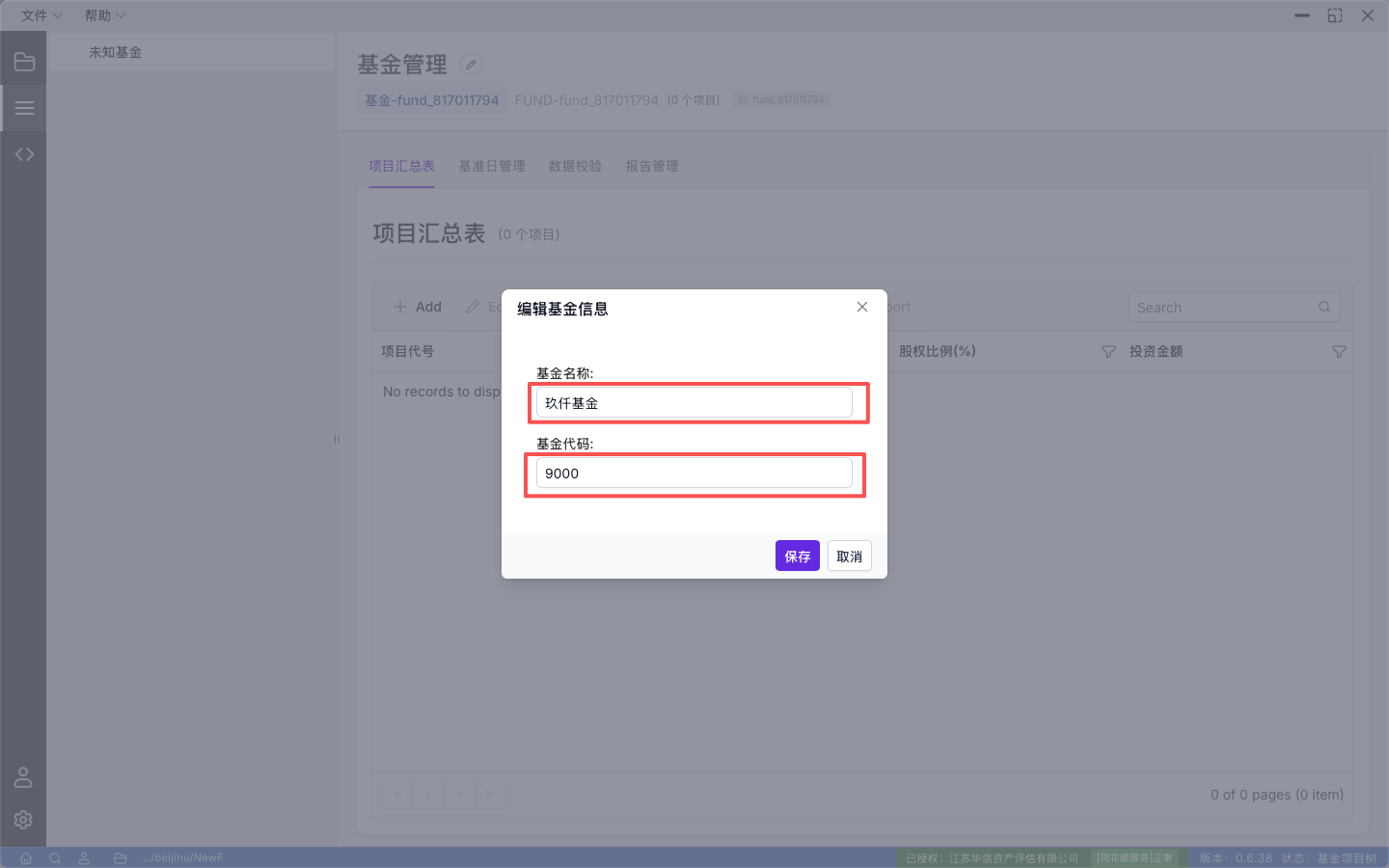Open the 文件 menu
This screenshot has height=868, width=1389.
pyautogui.click(x=41, y=15)
